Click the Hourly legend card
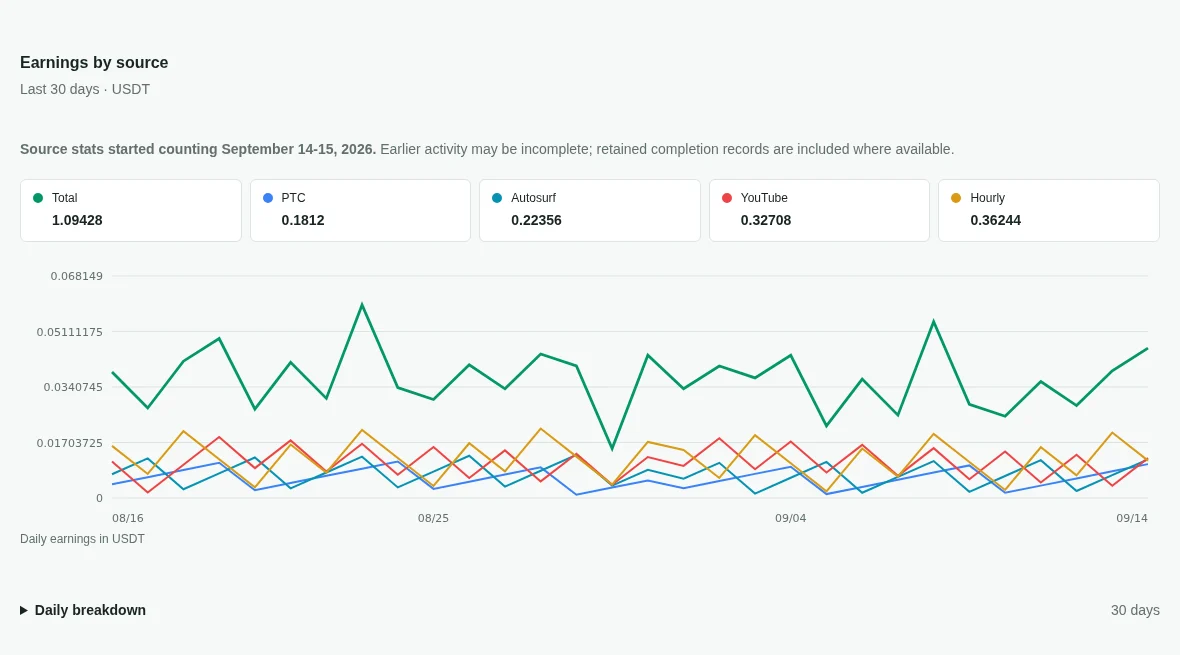Screen dimensions: 1180x655 point(1049,211)
